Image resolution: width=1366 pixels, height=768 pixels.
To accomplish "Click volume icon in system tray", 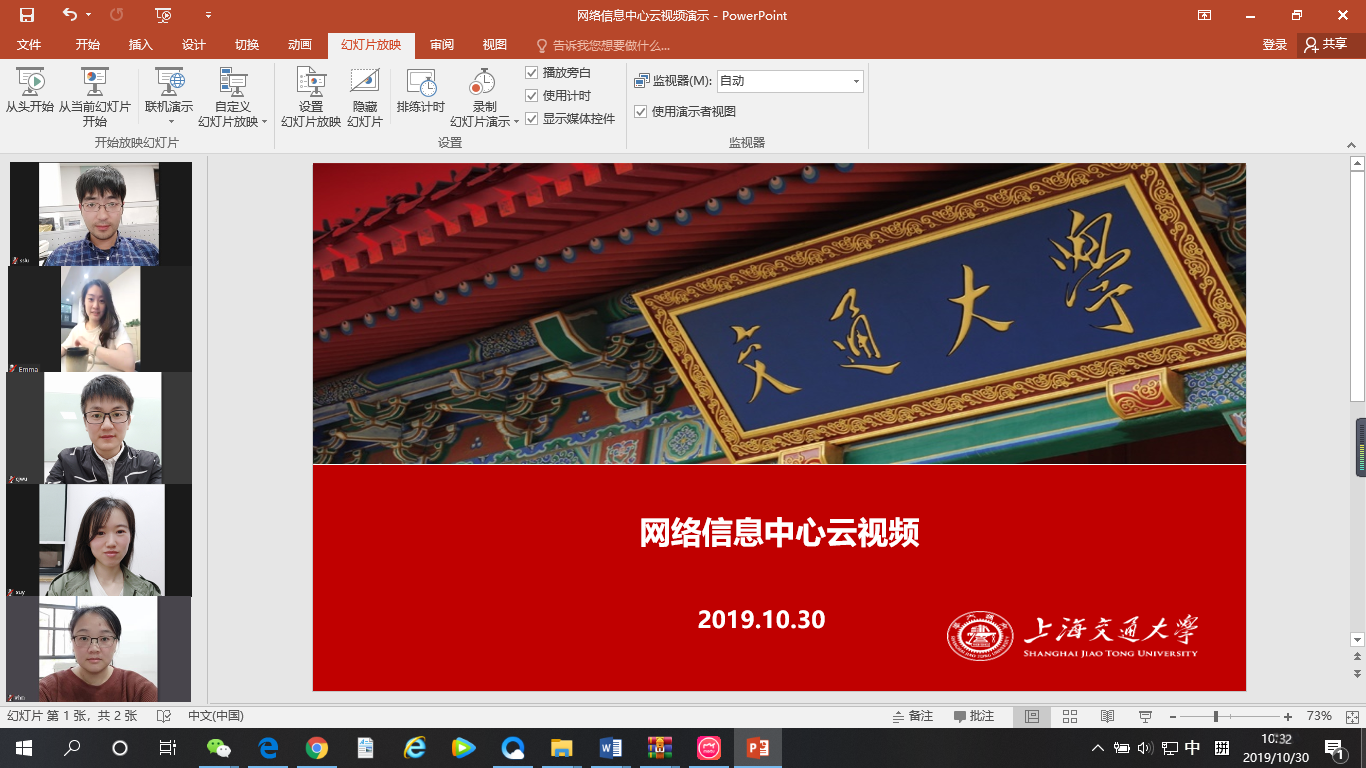I will tap(1145, 748).
